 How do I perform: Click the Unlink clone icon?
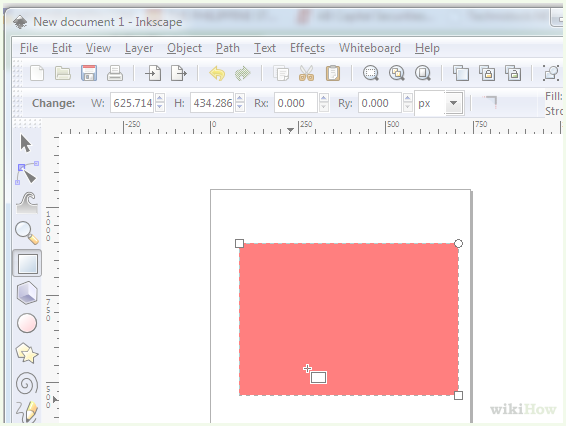[513, 73]
